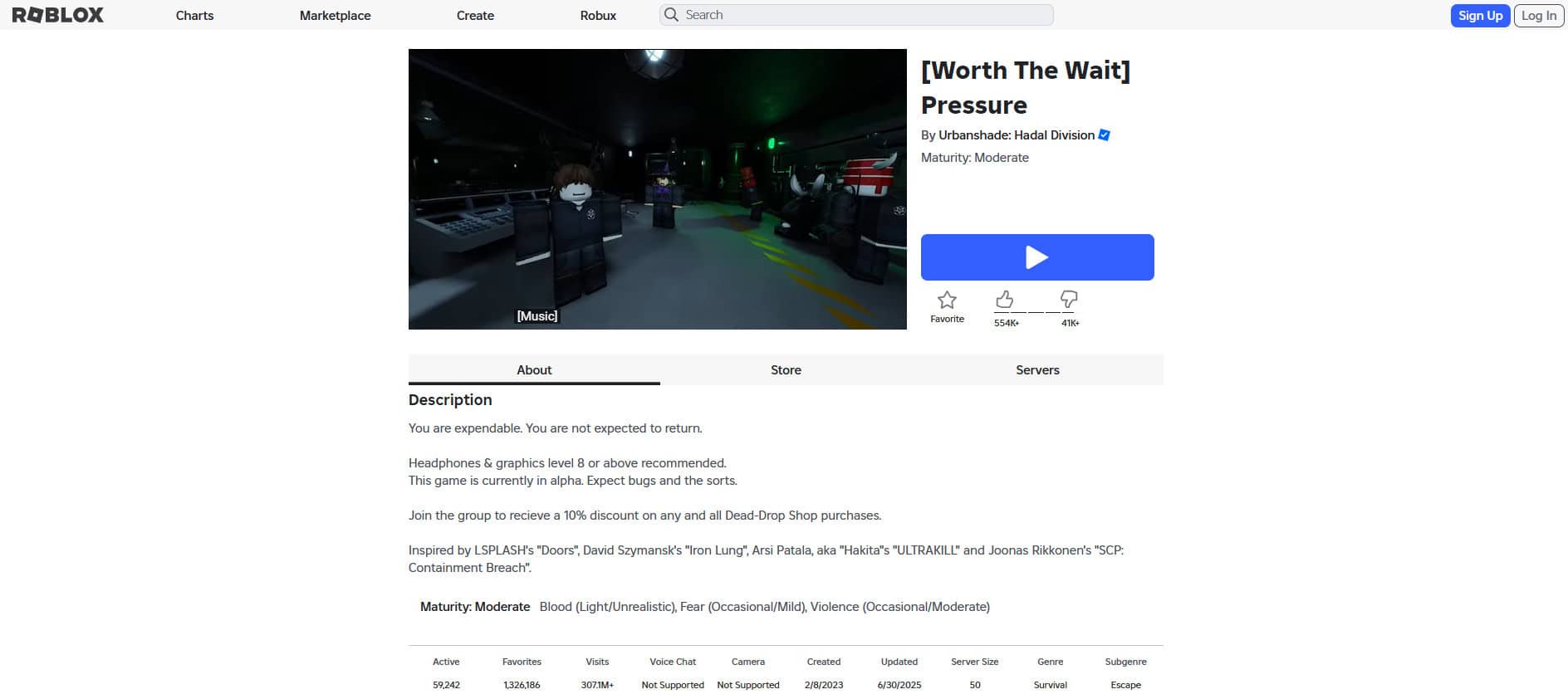Click the search magnifier icon
Viewport: 1568px width, 699px height.
coord(671,15)
